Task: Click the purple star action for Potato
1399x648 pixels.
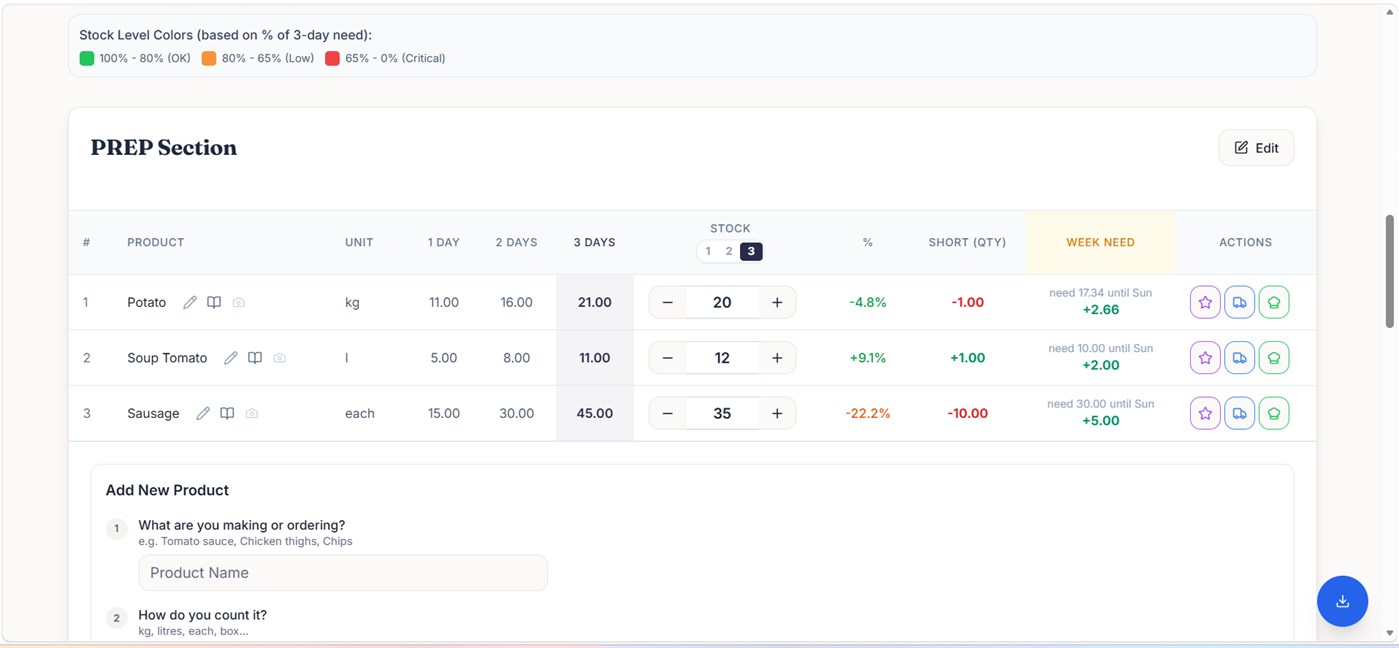Action: point(1205,302)
